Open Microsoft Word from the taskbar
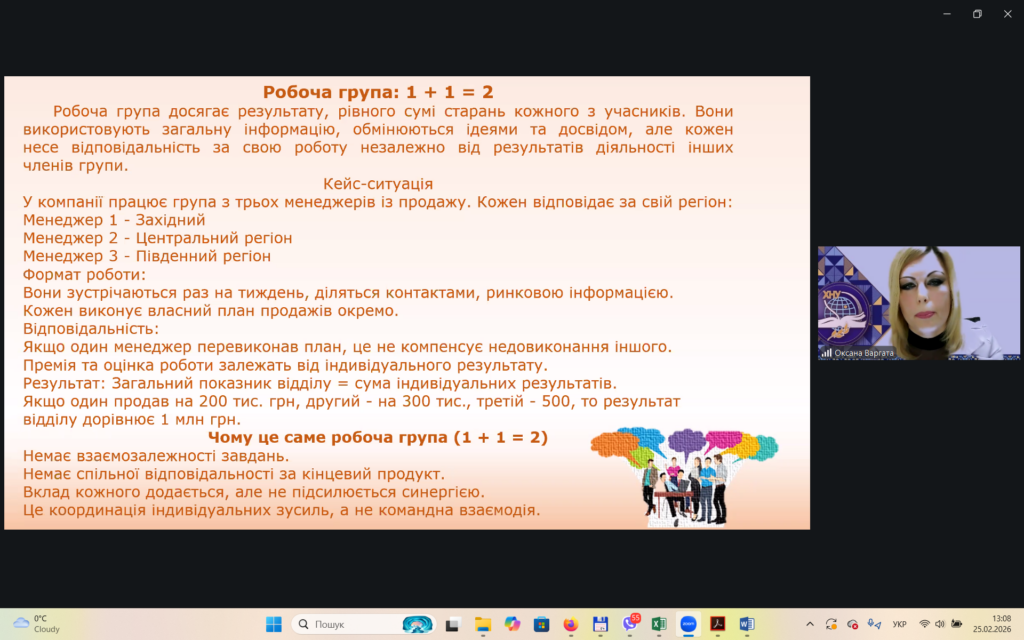 pos(746,624)
